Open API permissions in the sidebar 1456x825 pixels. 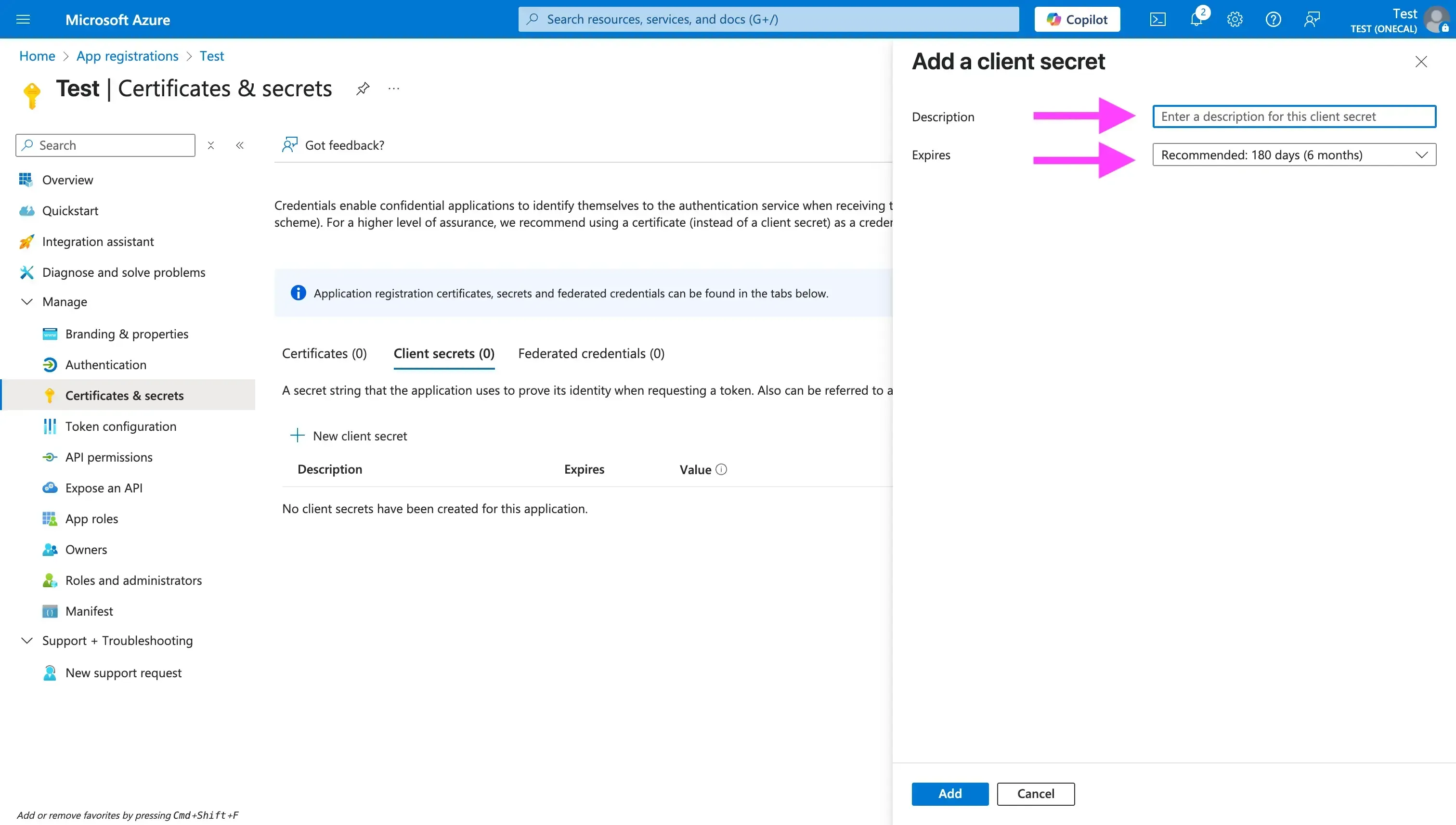coord(109,457)
